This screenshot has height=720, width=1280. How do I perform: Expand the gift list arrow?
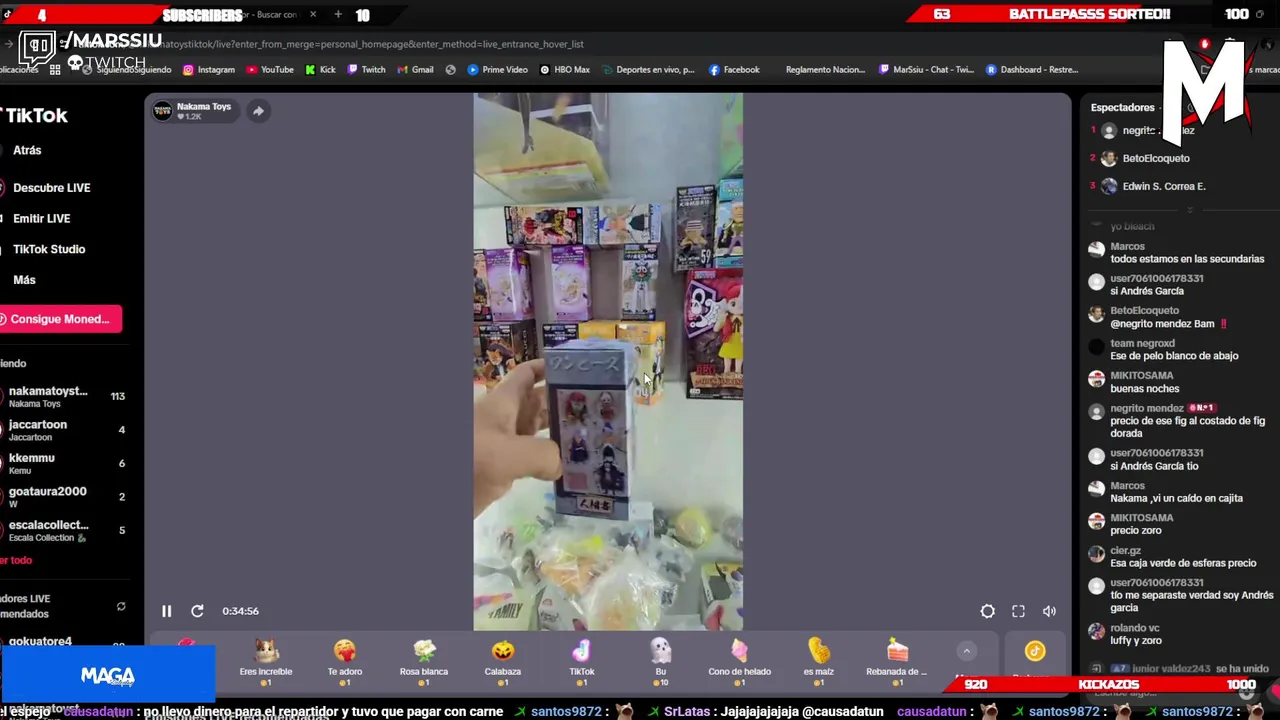click(x=966, y=651)
